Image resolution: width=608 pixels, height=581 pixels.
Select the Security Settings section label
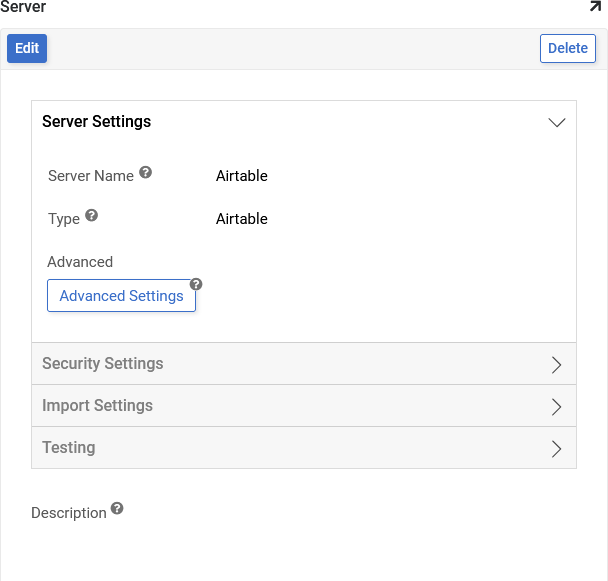tap(103, 364)
